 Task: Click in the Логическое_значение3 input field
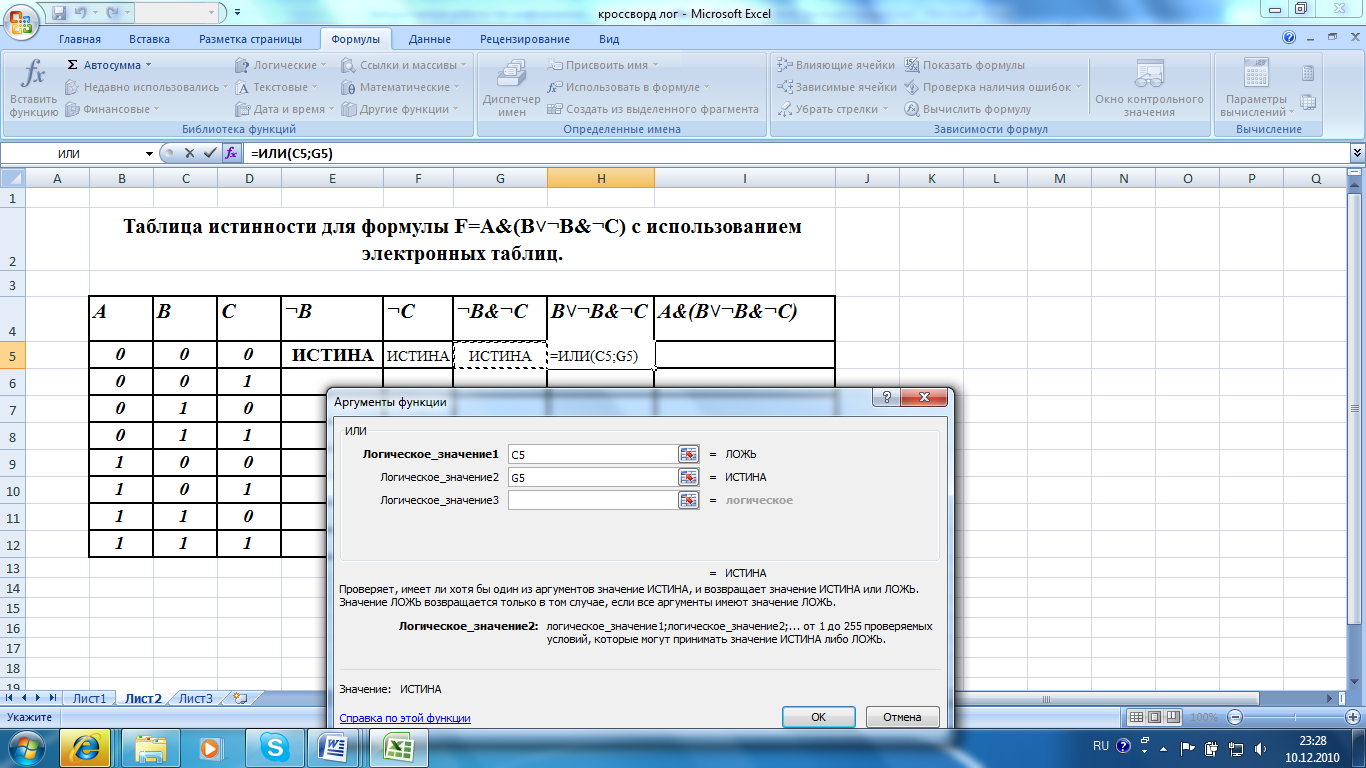[x=593, y=500]
